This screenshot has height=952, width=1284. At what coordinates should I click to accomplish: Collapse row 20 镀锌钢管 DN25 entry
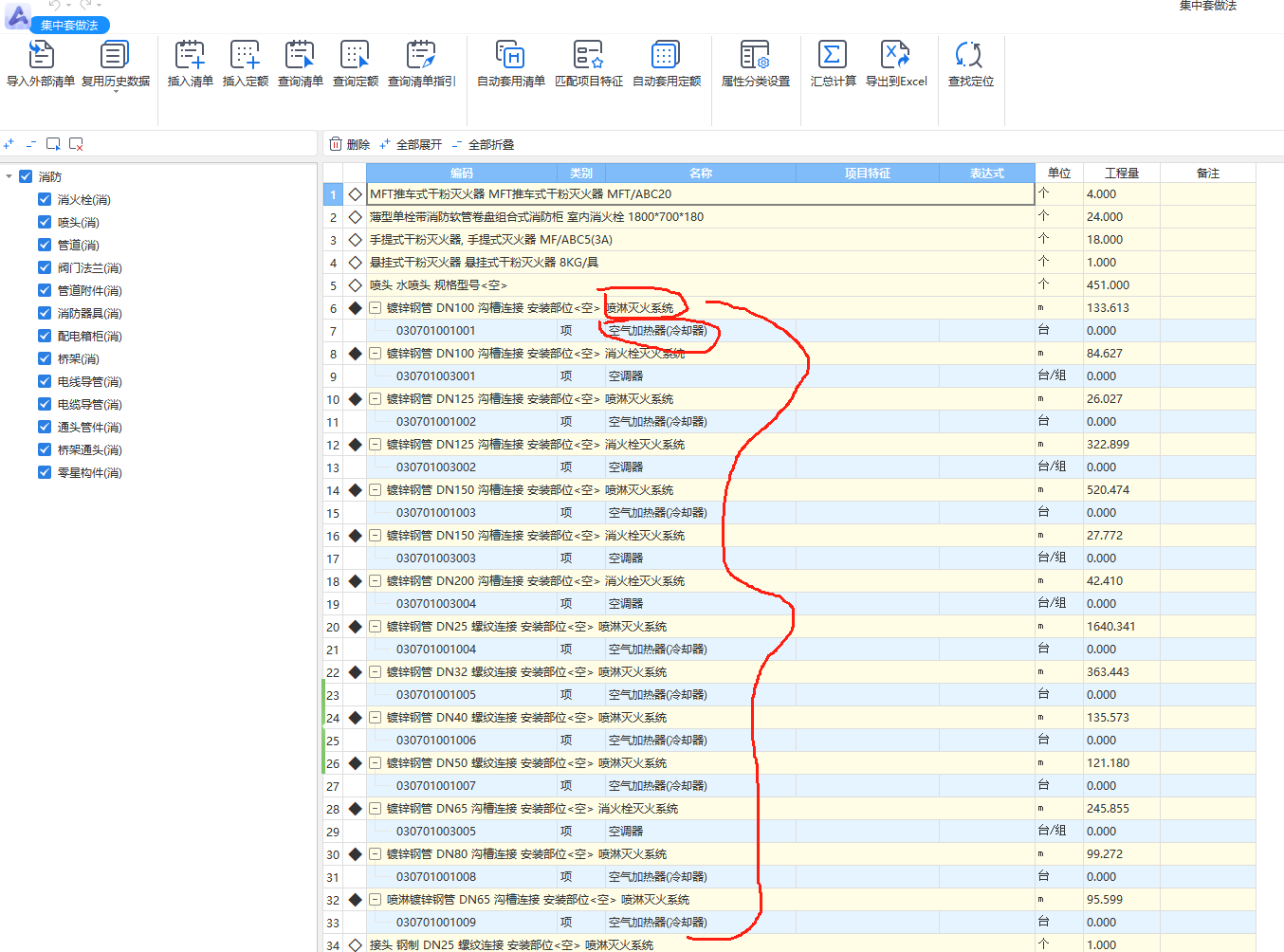click(x=376, y=627)
